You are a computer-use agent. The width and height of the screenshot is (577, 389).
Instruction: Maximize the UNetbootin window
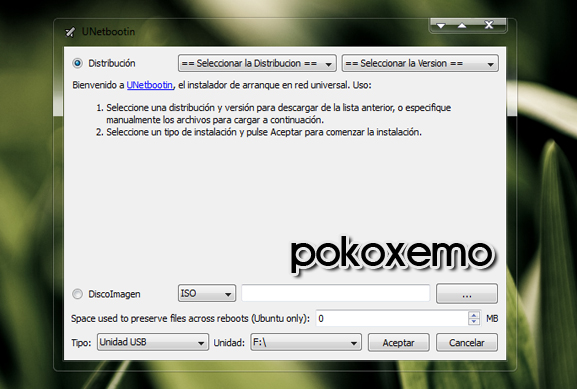[x=462, y=25]
